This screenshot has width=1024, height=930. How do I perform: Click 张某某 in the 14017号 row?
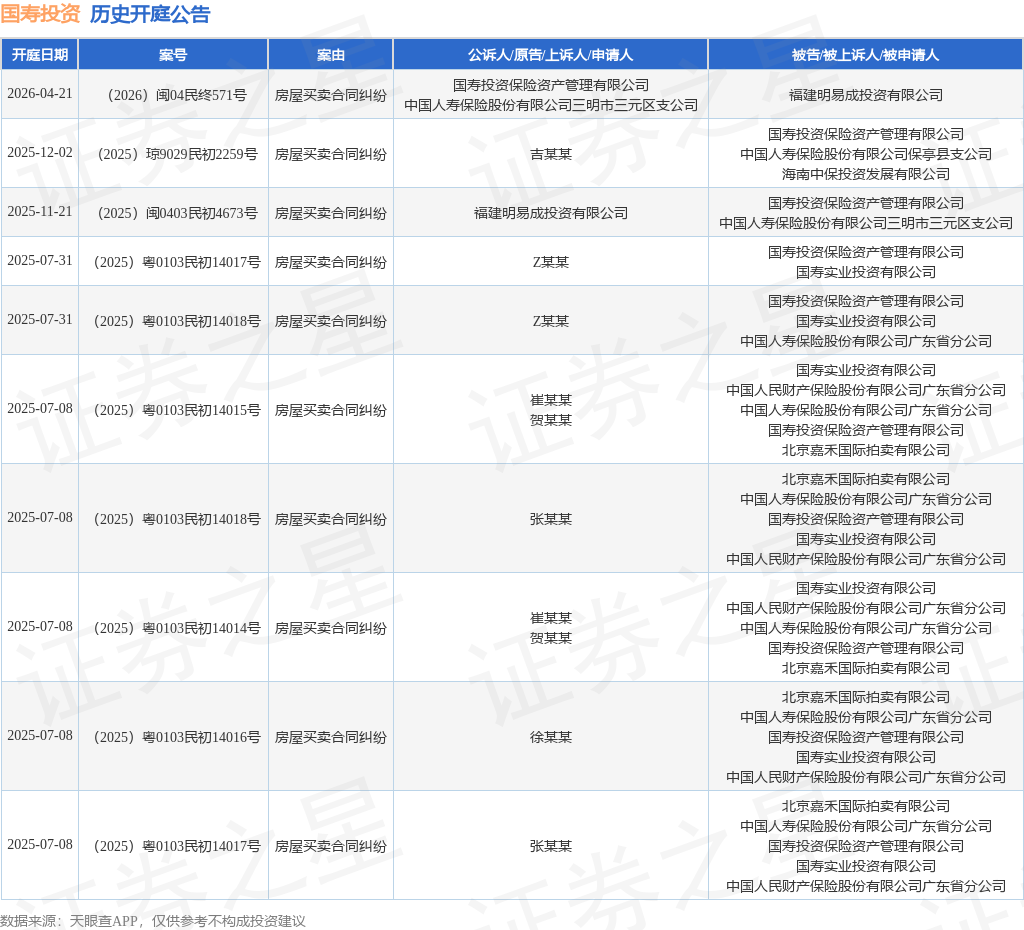pyautogui.click(x=551, y=846)
